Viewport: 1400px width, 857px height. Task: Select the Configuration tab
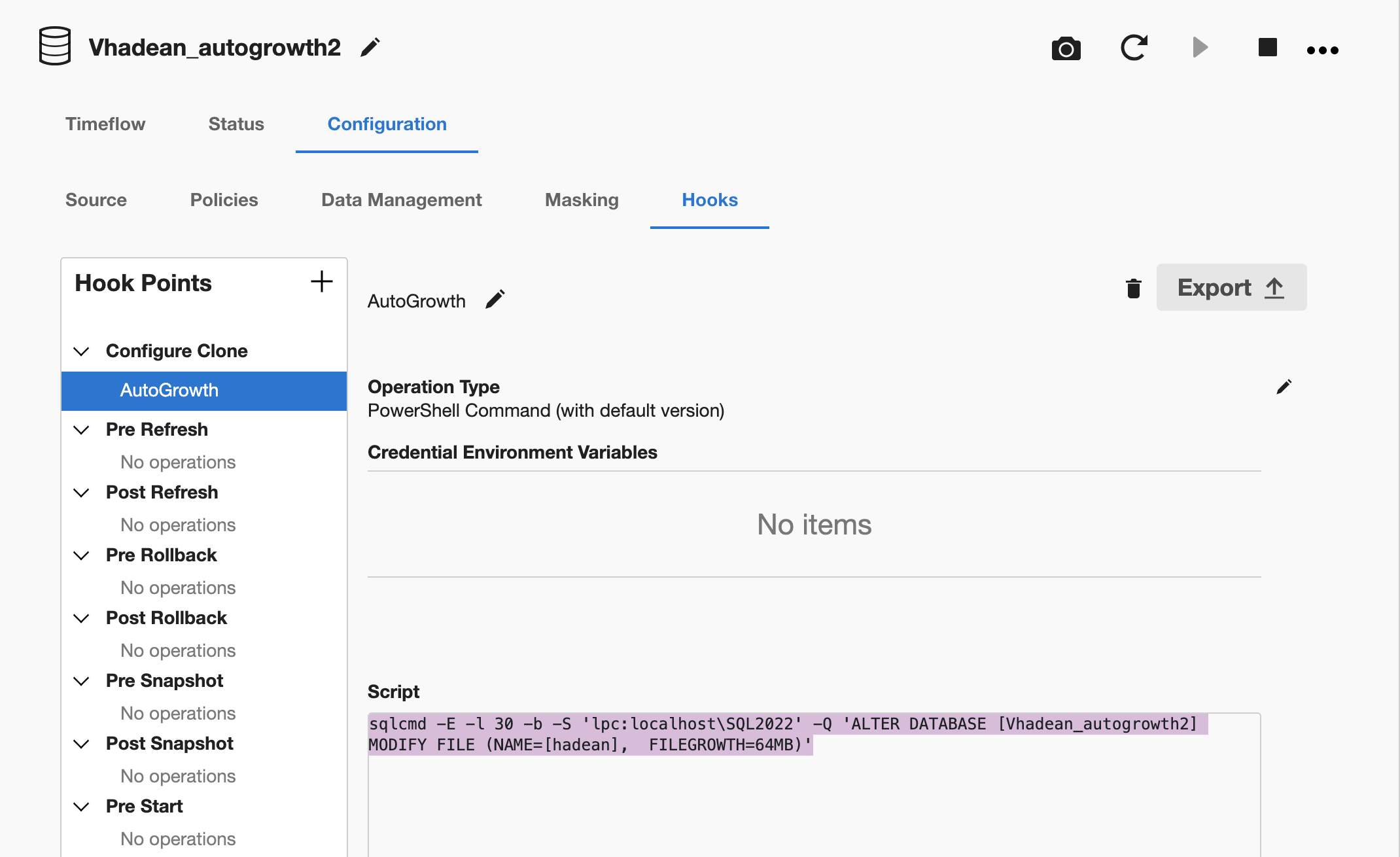pyautogui.click(x=387, y=124)
